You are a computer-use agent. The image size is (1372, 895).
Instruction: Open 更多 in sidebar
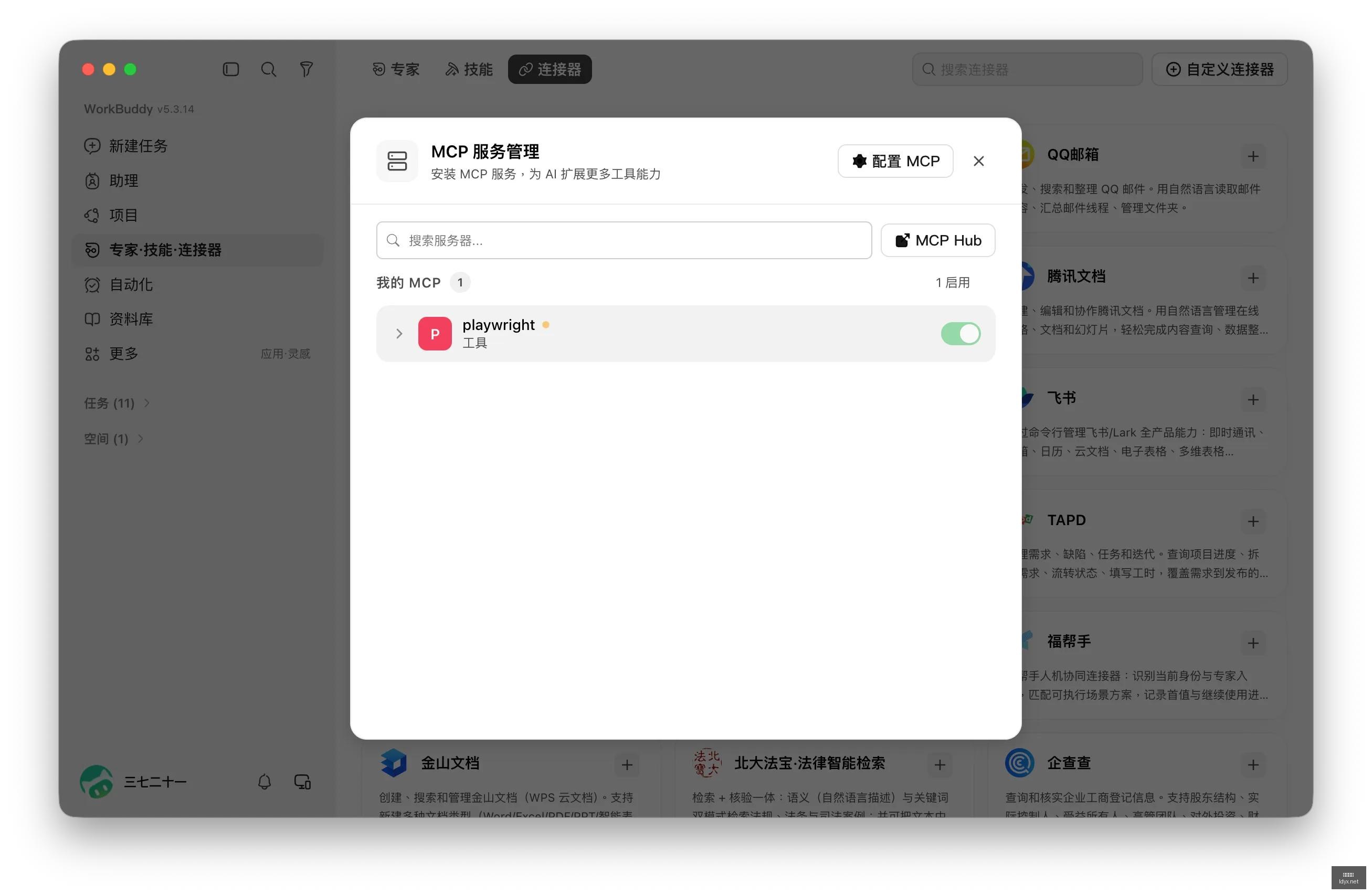[198, 354]
